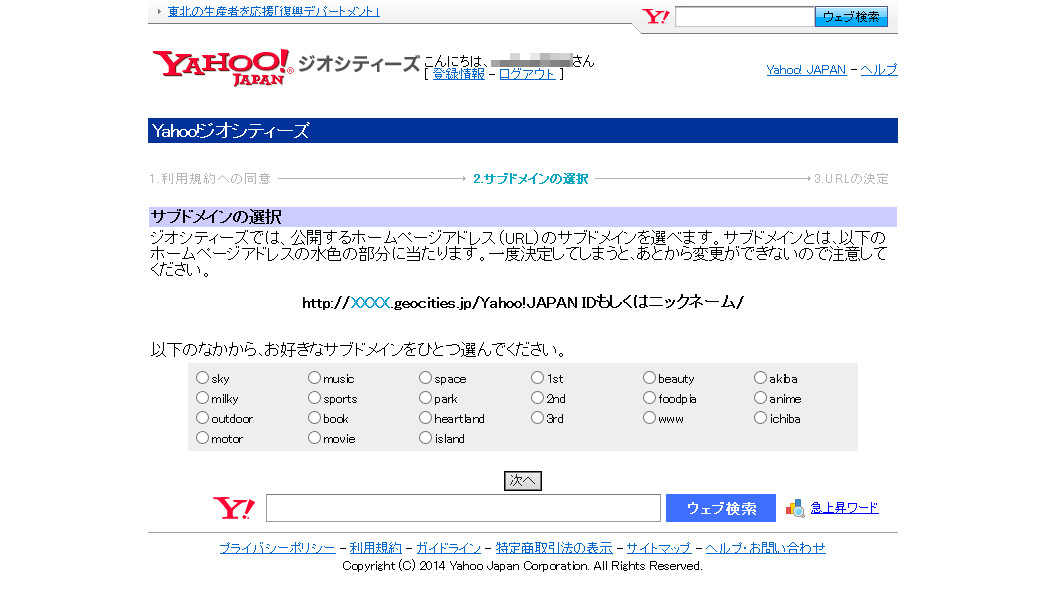Click the Y! logo beside bottom search field
This screenshot has width=1046, height=603.
click(234, 508)
